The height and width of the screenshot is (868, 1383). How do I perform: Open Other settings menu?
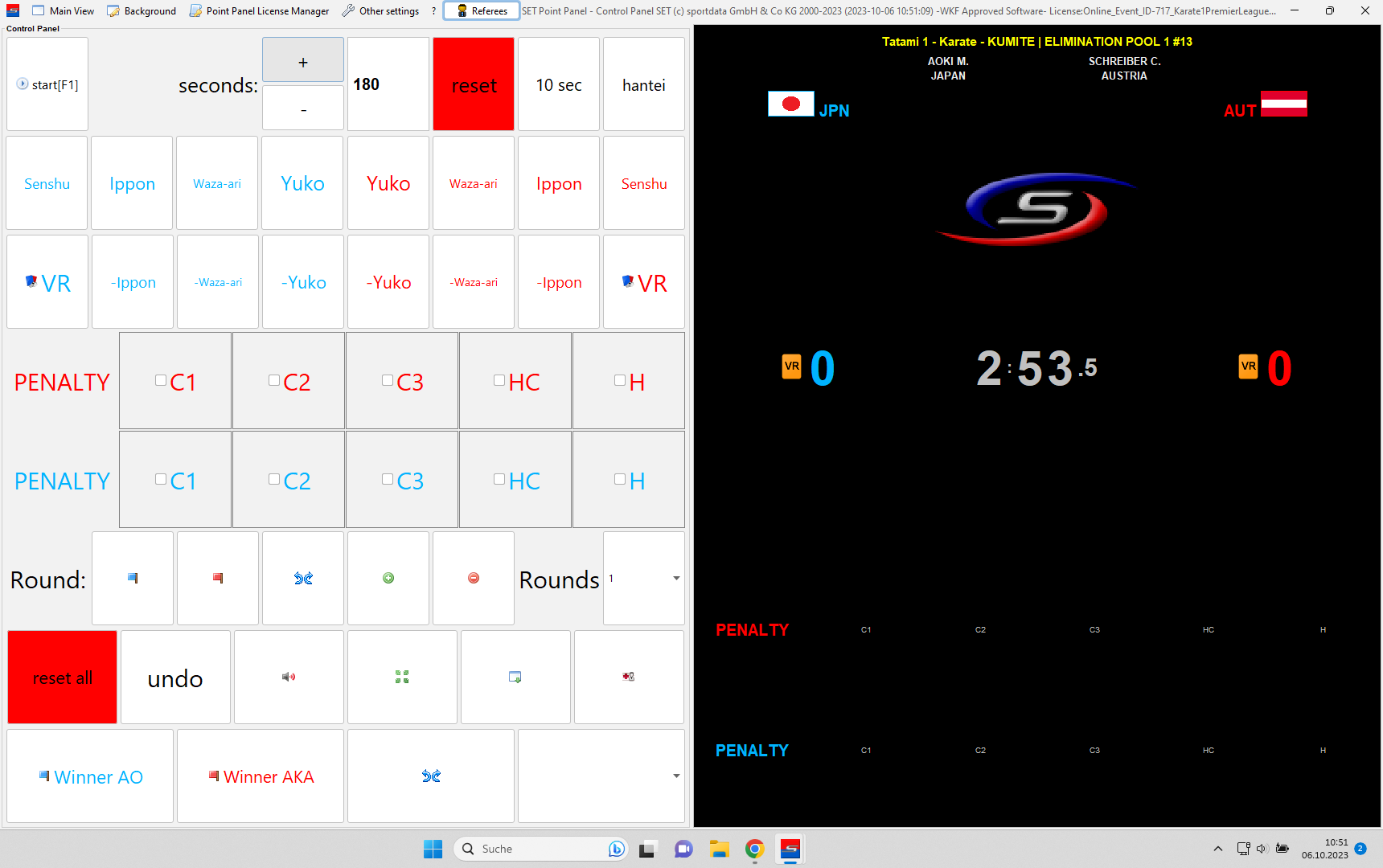click(x=380, y=10)
